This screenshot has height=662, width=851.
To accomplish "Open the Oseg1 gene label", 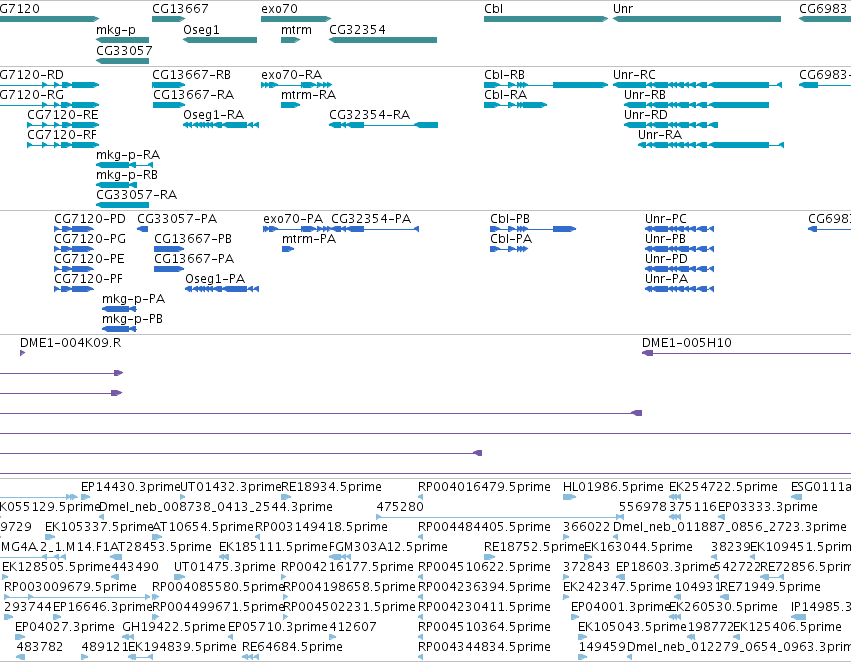I will [201, 29].
